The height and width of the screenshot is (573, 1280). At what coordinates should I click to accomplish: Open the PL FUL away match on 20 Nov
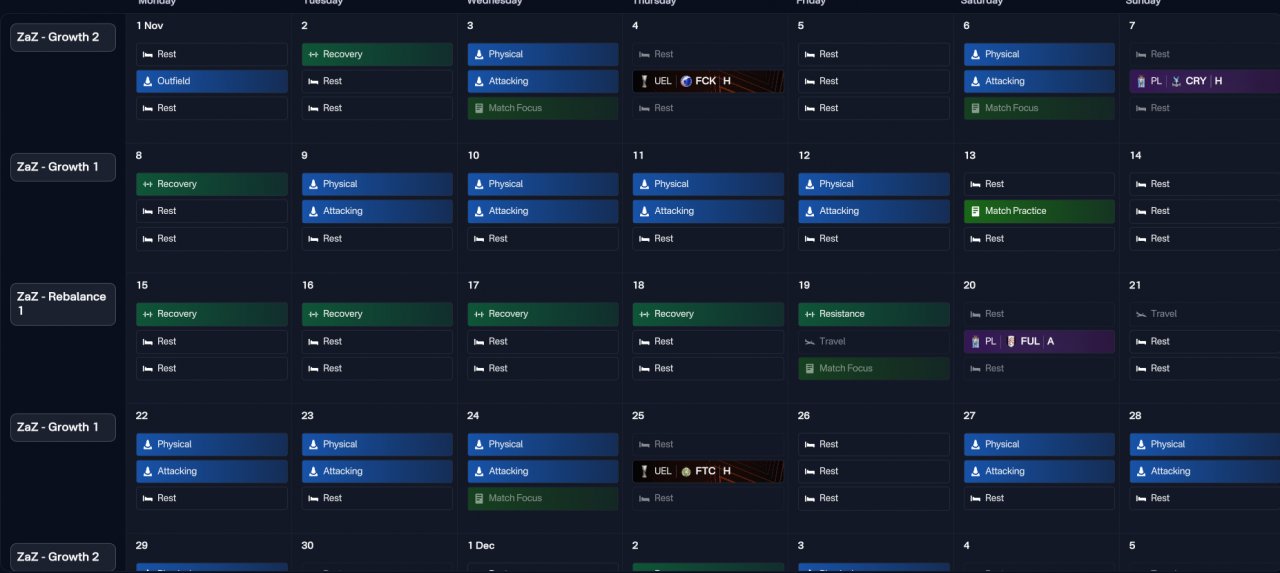tap(1039, 341)
